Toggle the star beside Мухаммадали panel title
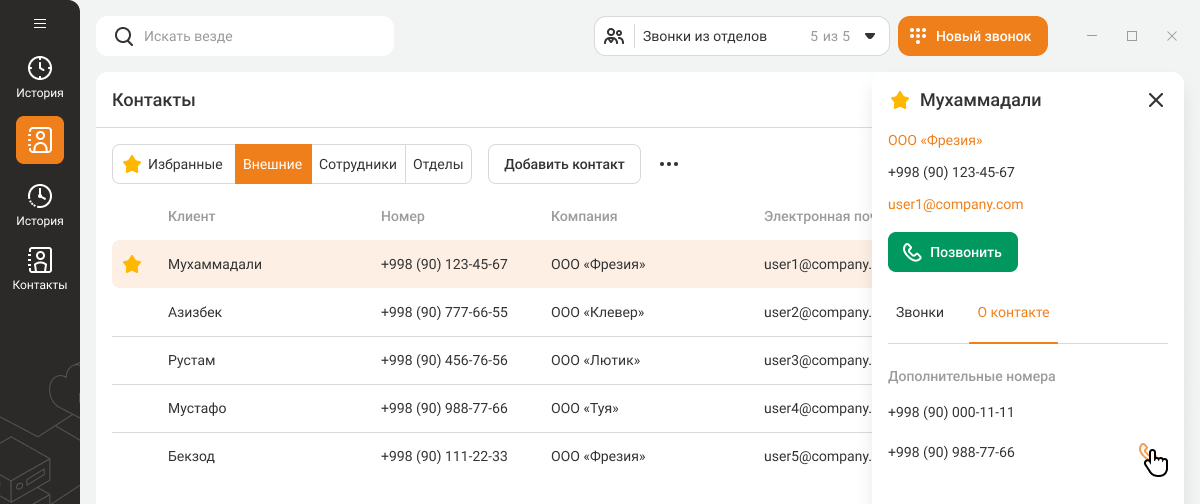This screenshot has width=1200, height=504. pyautogui.click(x=900, y=100)
